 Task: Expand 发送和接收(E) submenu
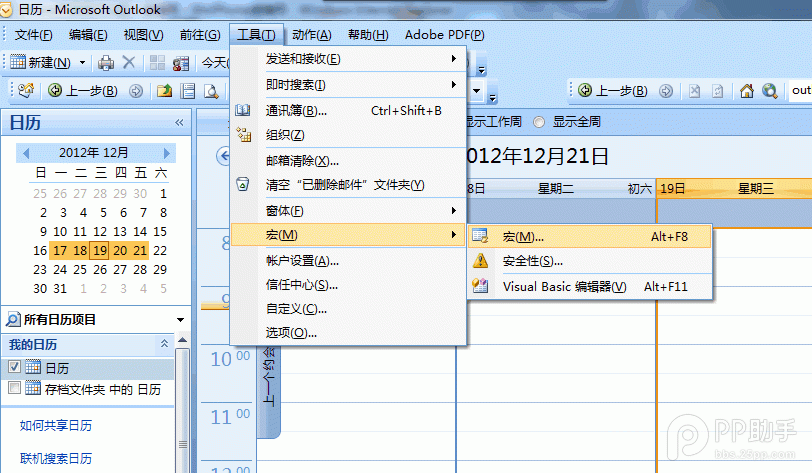coord(348,59)
